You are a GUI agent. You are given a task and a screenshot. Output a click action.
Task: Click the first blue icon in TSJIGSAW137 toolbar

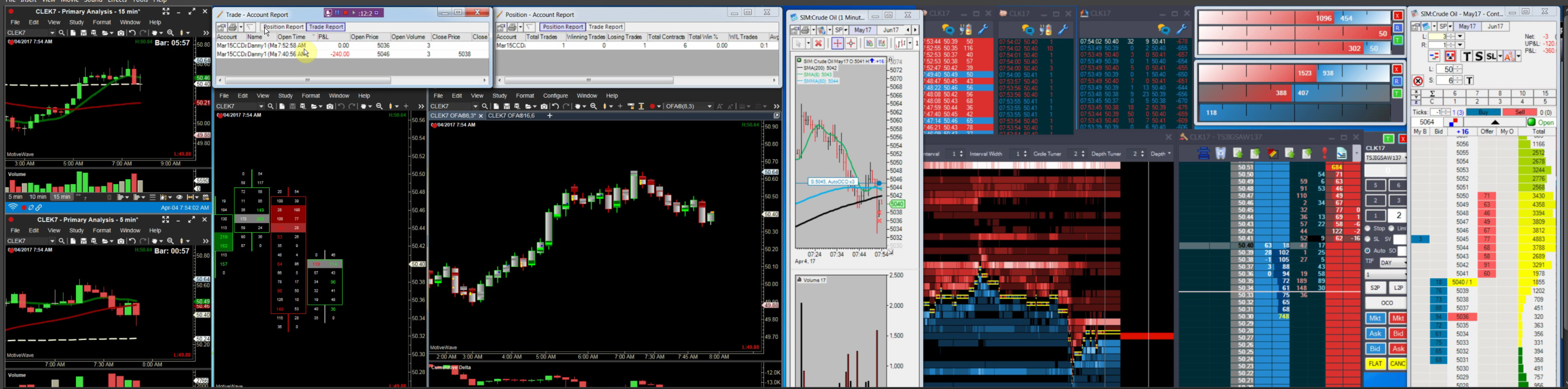point(1203,154)
